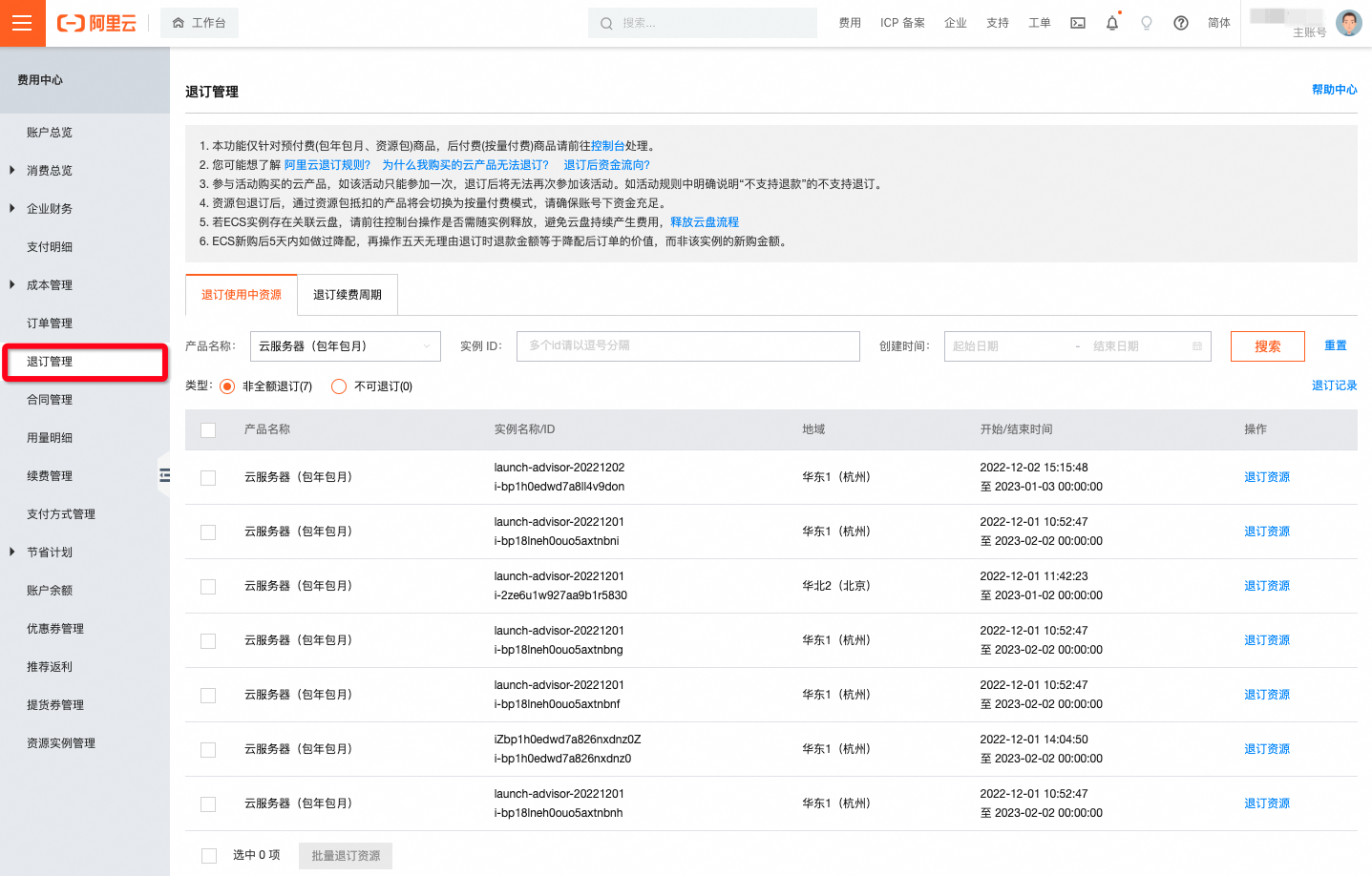Image resolution: width=1372 pixels, height=876 pixels.
Task: Check the row with ID i-bp18lneh0ouo5axtnbng
Action: [208, 641]
